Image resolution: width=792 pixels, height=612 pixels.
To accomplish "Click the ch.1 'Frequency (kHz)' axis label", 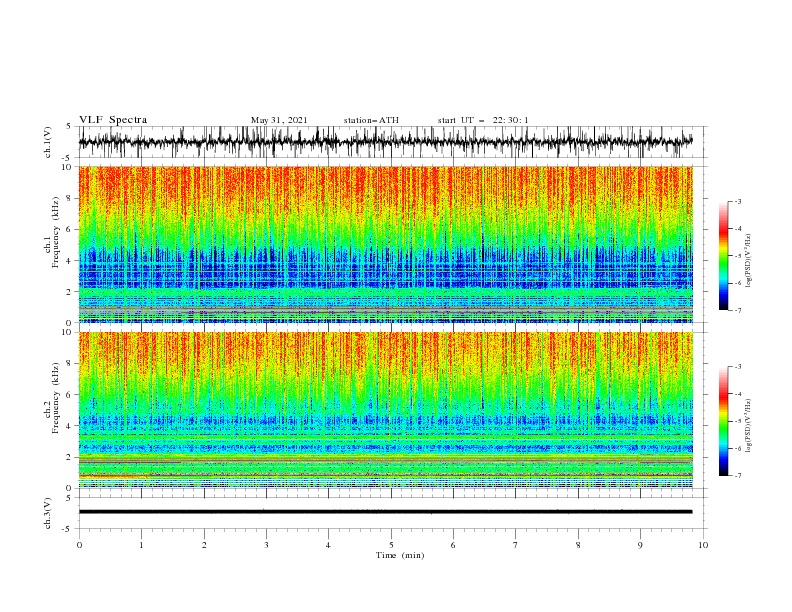I will 55,233.
